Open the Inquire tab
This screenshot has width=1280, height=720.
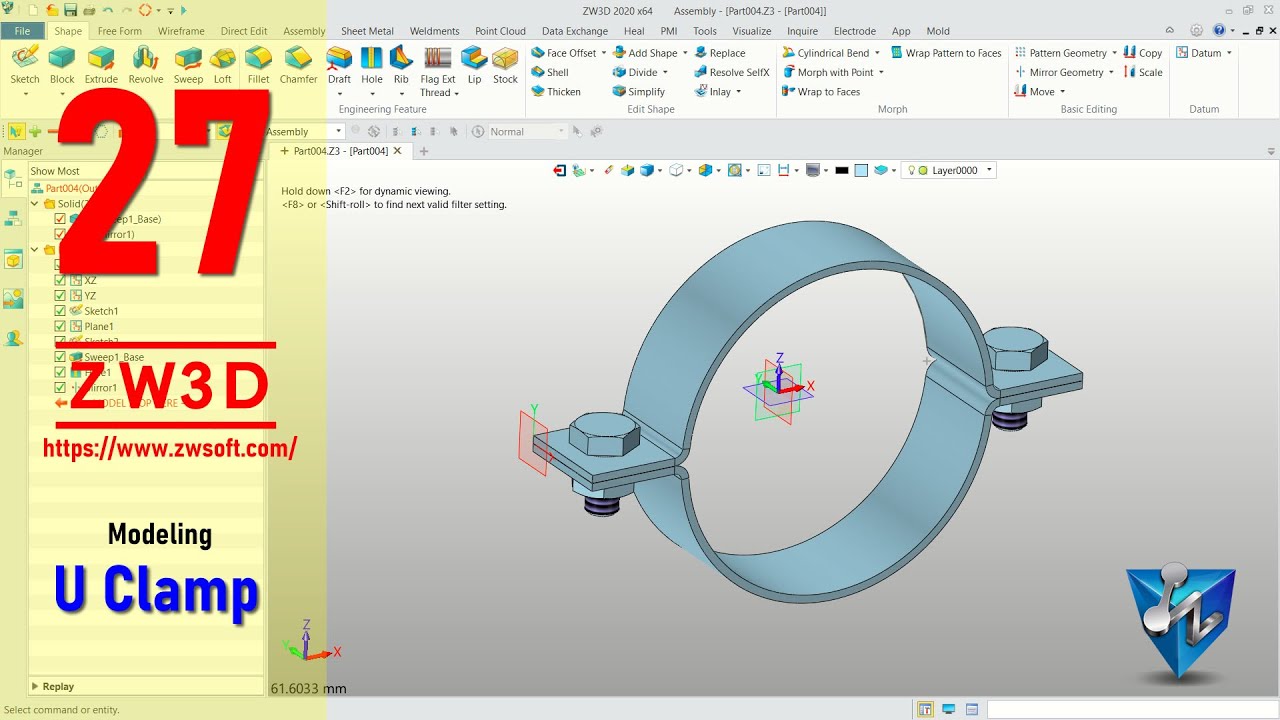pos(802,31)
